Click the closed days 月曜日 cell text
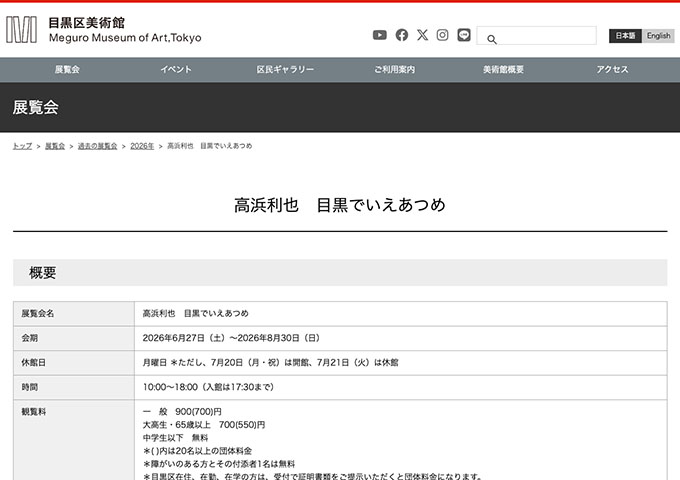 (270, 362)
